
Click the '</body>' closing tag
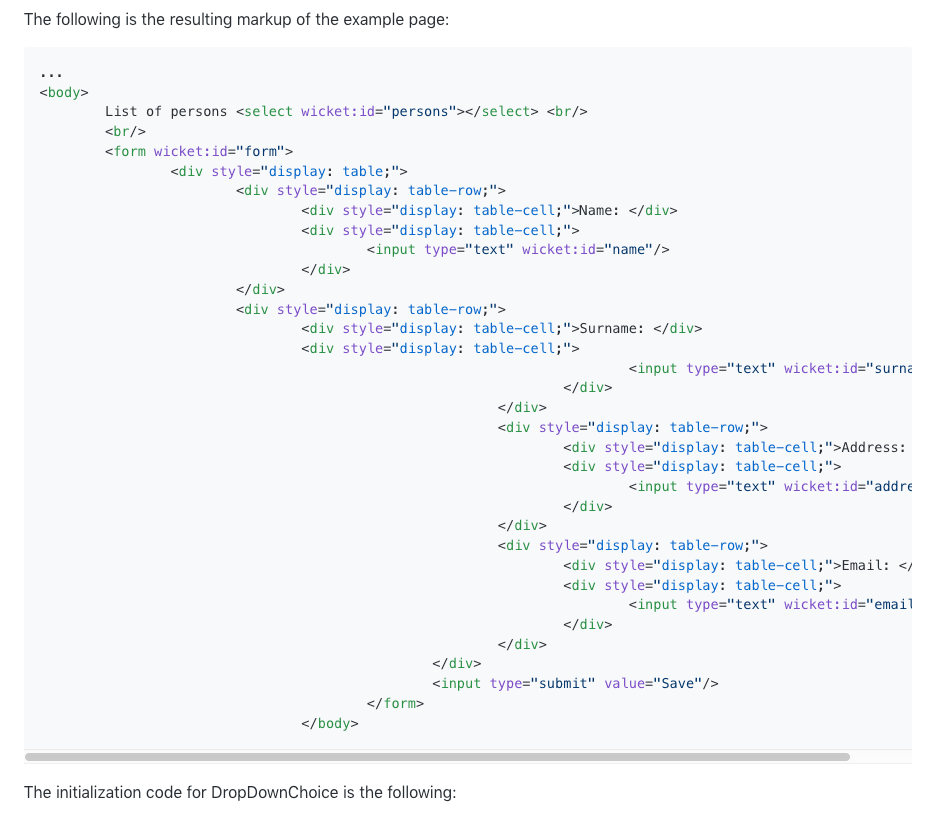pos(330,723)
